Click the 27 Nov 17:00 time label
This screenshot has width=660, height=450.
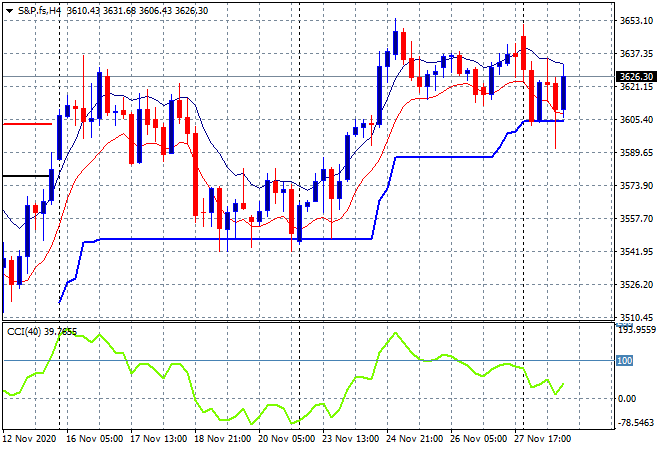click(x=543, y=439)
